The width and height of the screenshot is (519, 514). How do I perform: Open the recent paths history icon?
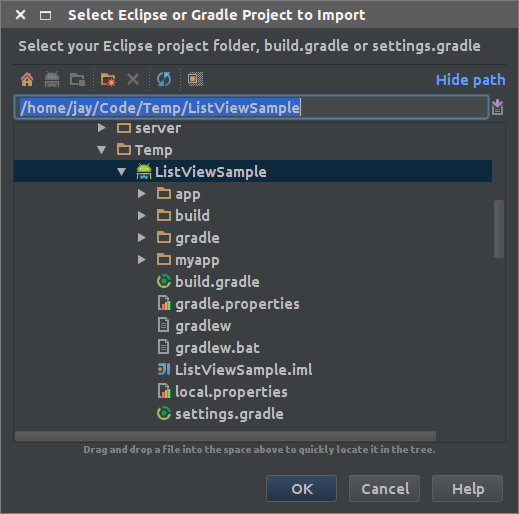pyautogui.click(x=497, y=107)
